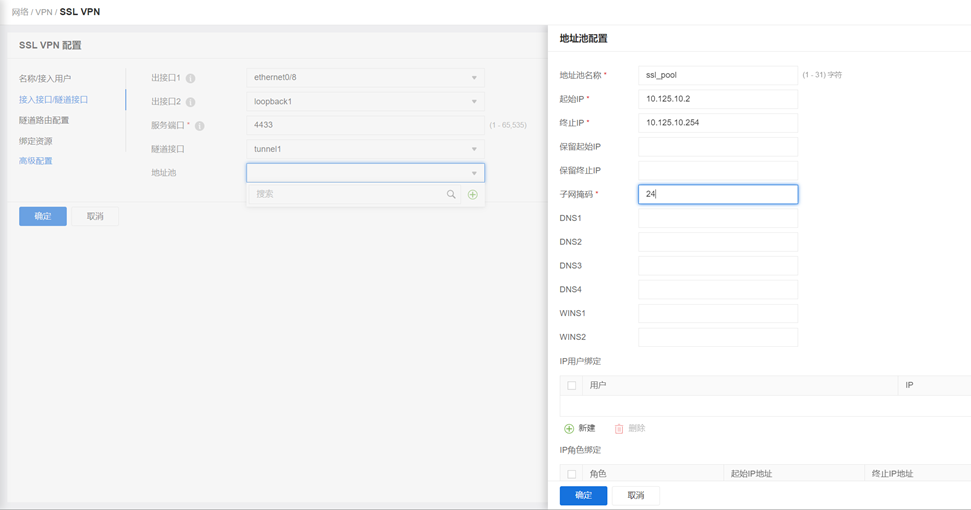This screenshot has height=510, width=971.
Task: Click 地址池名称 field with ssl_pool
Action: click(718, 75)
